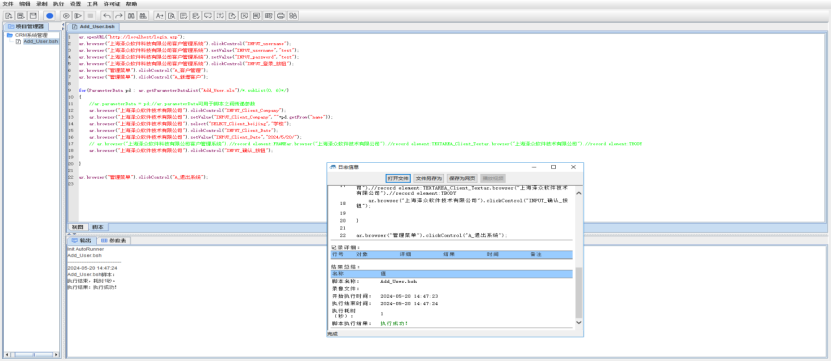Click the lined-list toolbar icon
831x362 pixels.
[183, 15]
